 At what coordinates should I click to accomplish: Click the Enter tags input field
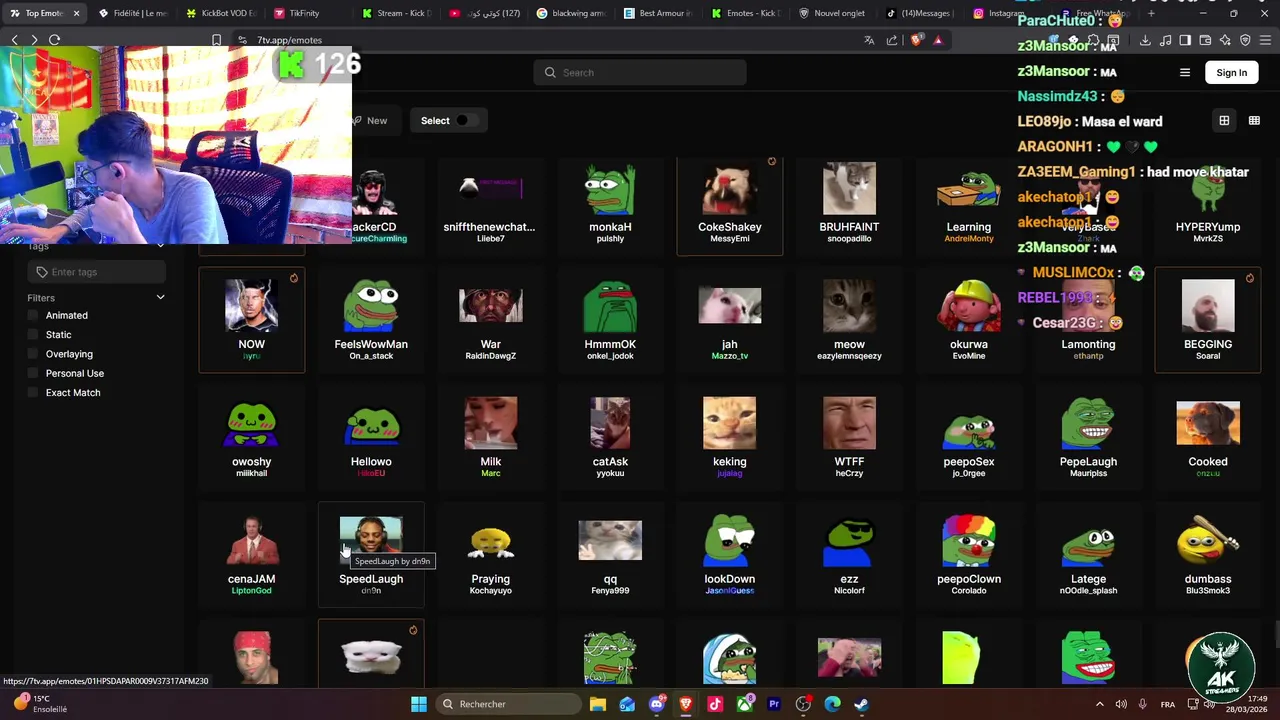pyautogui.click(x=96, y=272)
